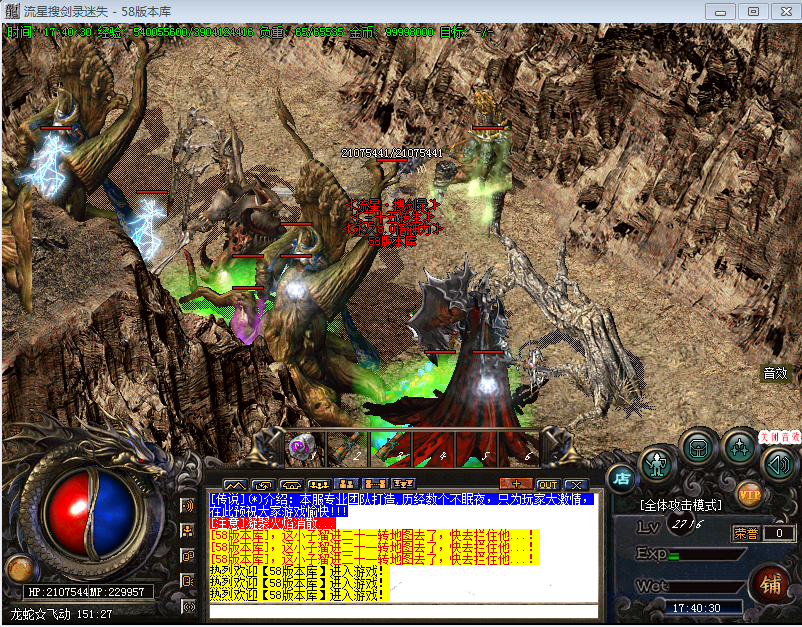Click the level number 27 16

(x=687, y=525)
